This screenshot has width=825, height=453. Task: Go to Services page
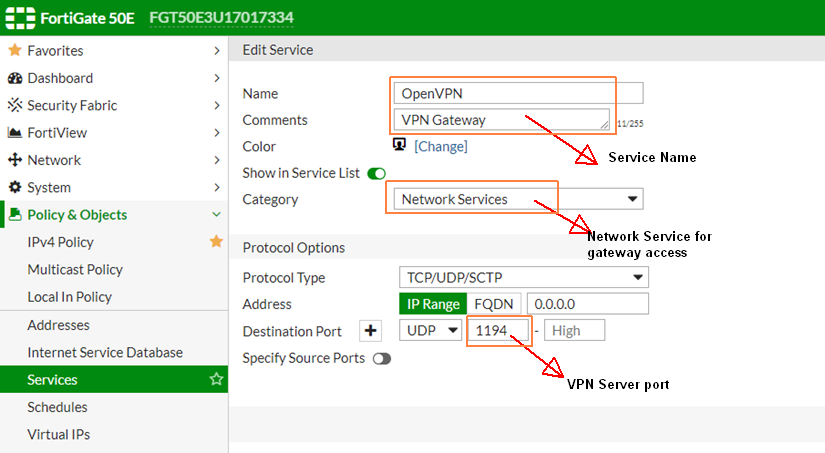[114, 379]
